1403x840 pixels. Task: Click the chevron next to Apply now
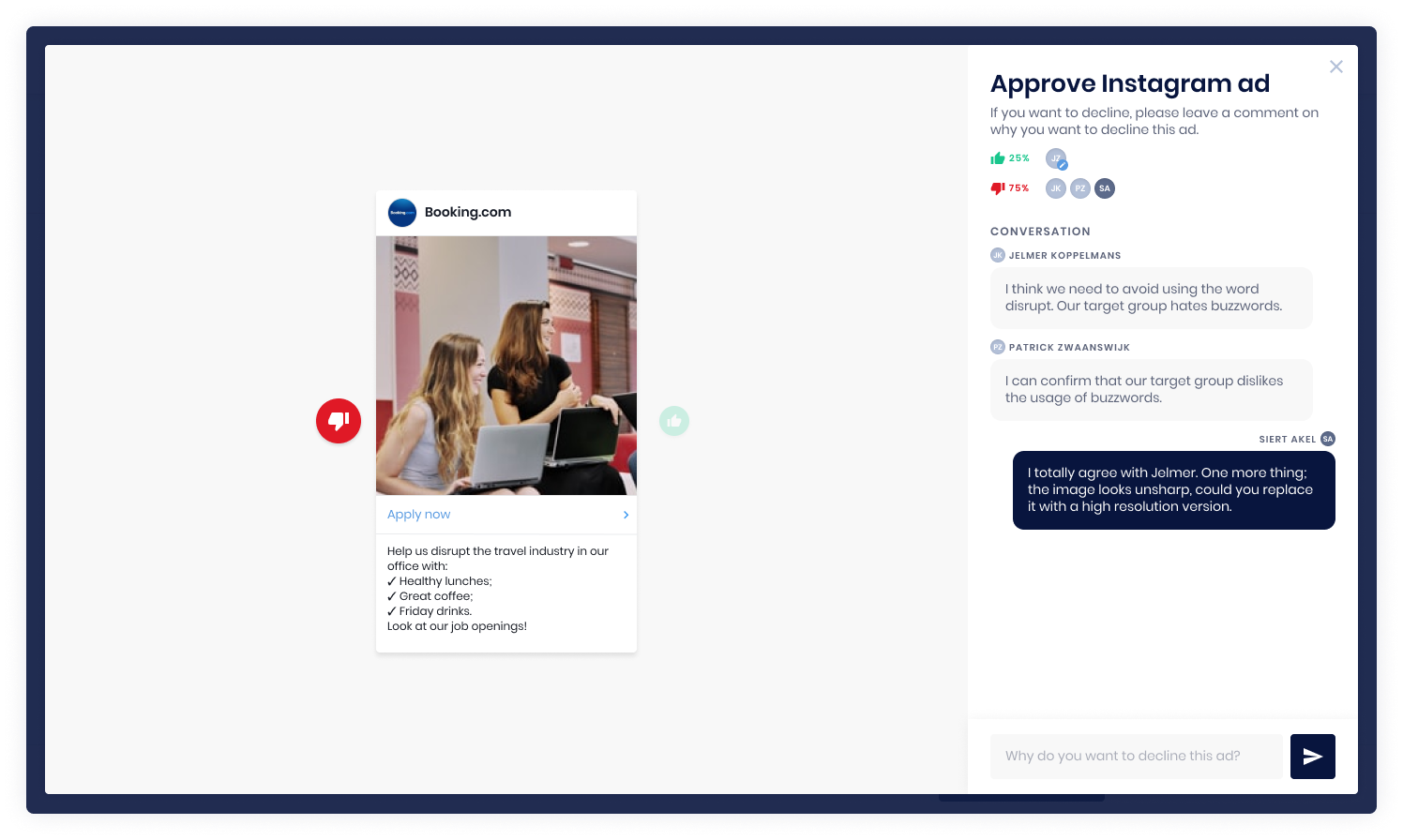[x=626, y=515]
